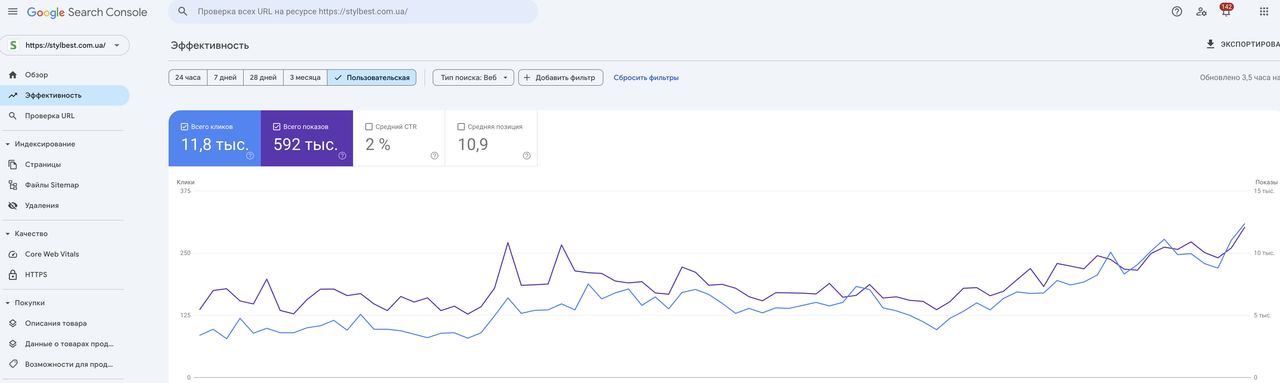The width and height of the screenshot is (1280, 383).
Task: Click help icon on Средняя позиция card
Action: tap(526, 156)
